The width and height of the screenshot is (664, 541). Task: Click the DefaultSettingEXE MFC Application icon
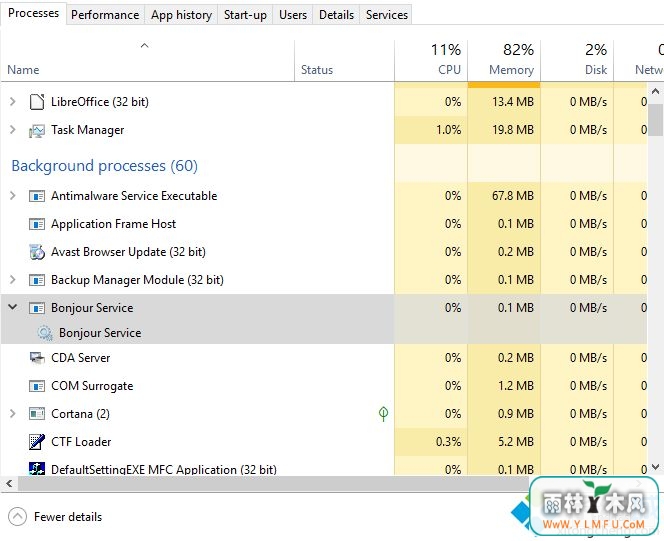click(x=37, y=468)
